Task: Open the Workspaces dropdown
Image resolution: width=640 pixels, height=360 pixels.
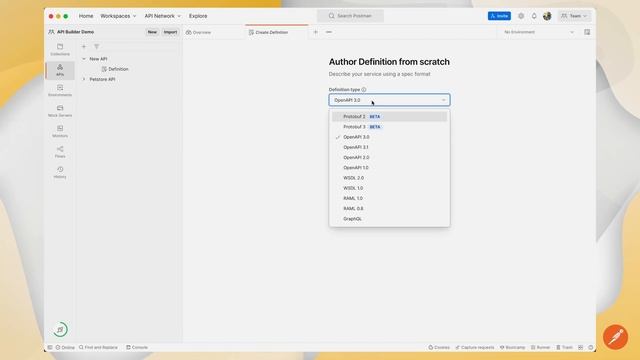Action: click(x=118, y=16)
